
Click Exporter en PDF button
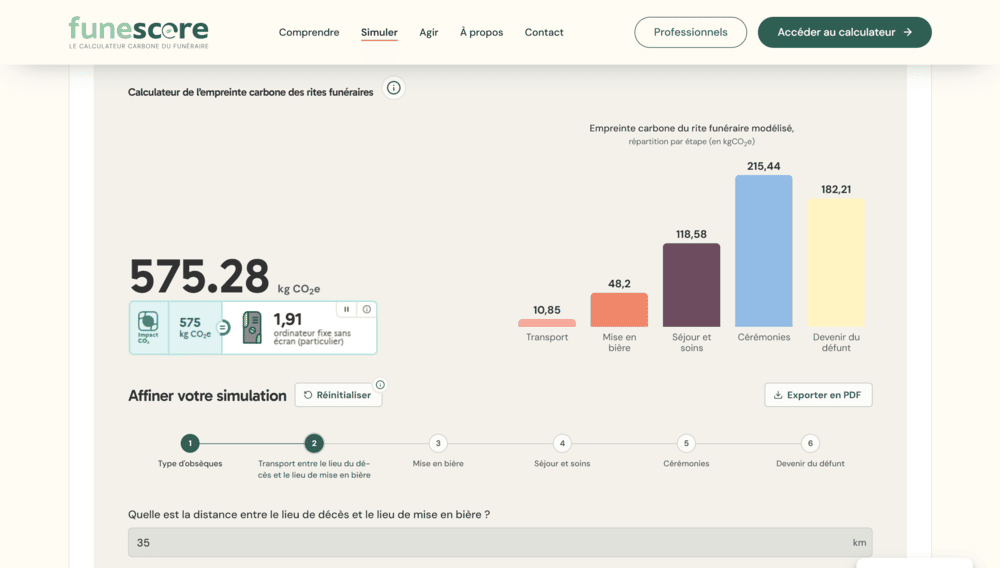[818, 395]
